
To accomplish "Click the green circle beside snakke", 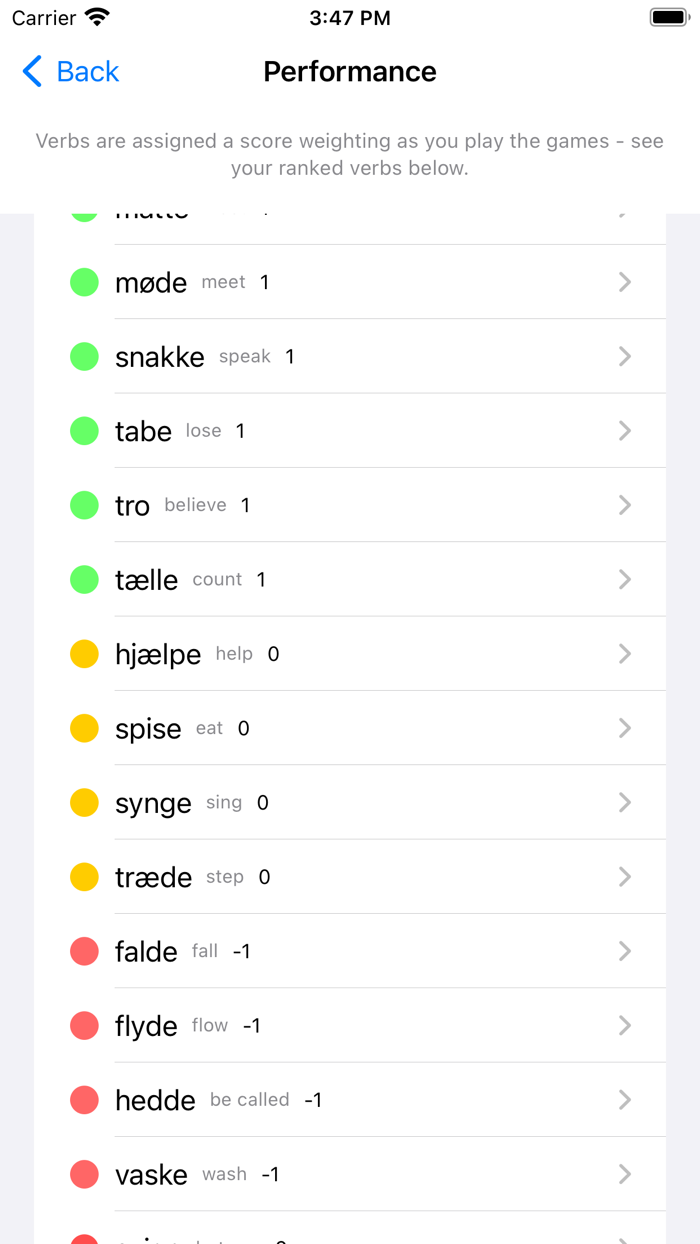I will coord(84,356).
